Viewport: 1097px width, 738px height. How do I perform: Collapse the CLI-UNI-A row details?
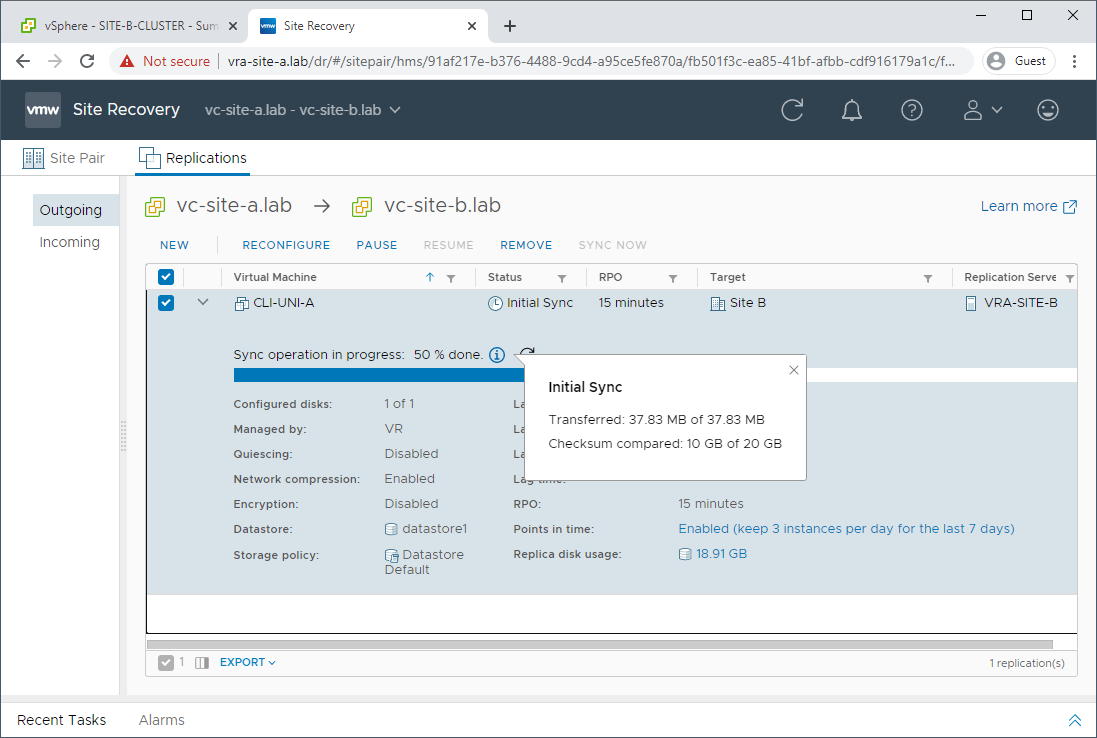coord(203,302)
